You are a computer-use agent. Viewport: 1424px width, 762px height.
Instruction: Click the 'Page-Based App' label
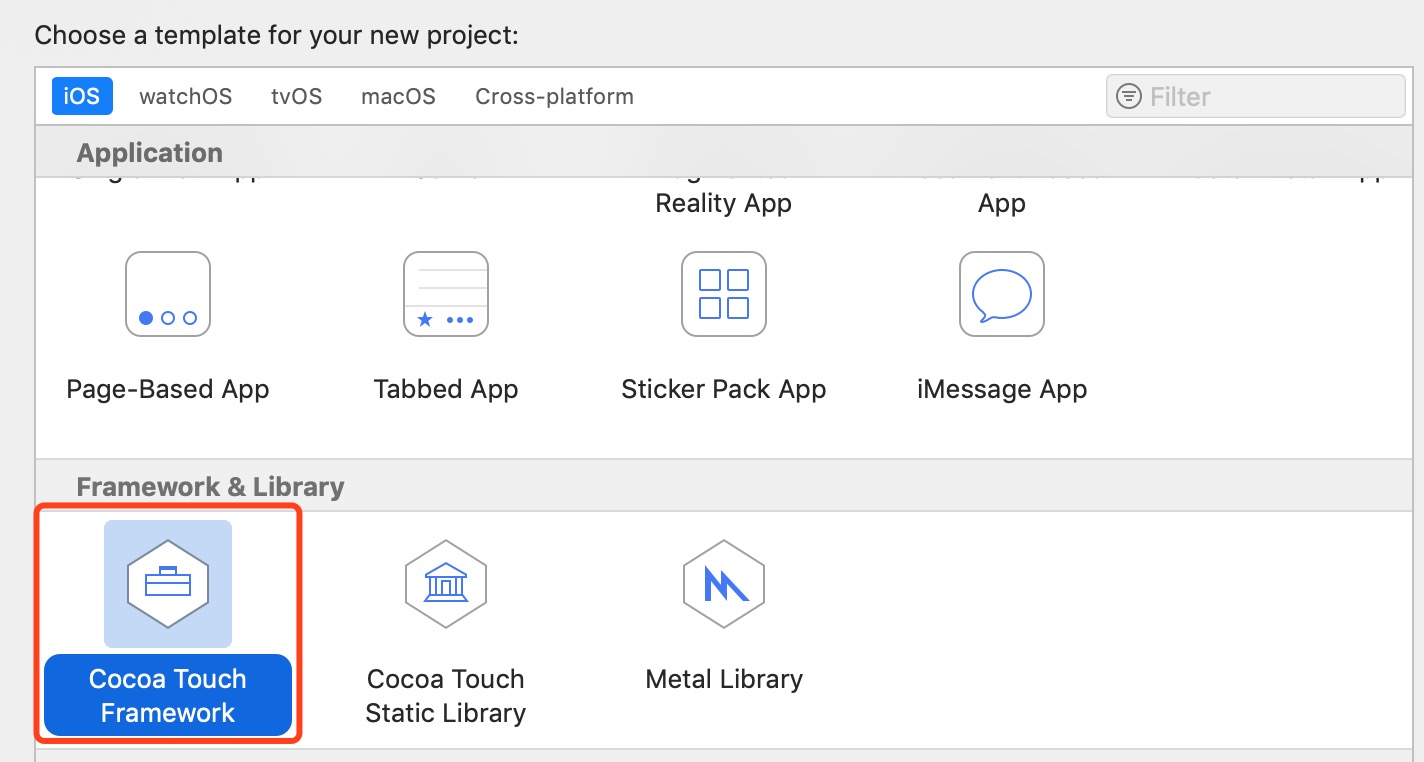click(x=168, y=389)
